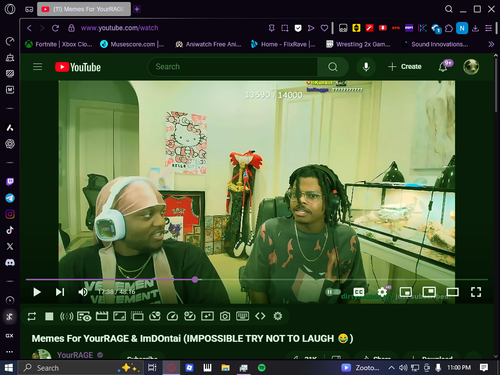Open TikTok in Opera sidebar
This screenshot has height=375, width=500.
[10, 230]
